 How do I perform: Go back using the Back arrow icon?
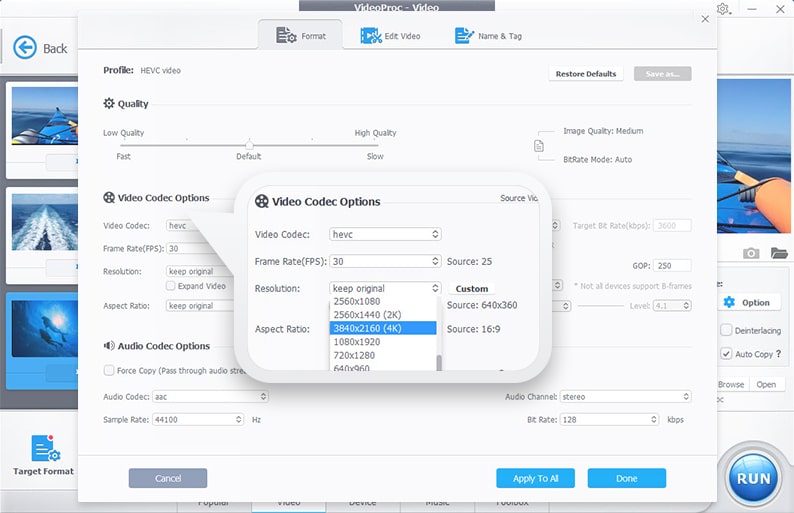click(25, 48)
